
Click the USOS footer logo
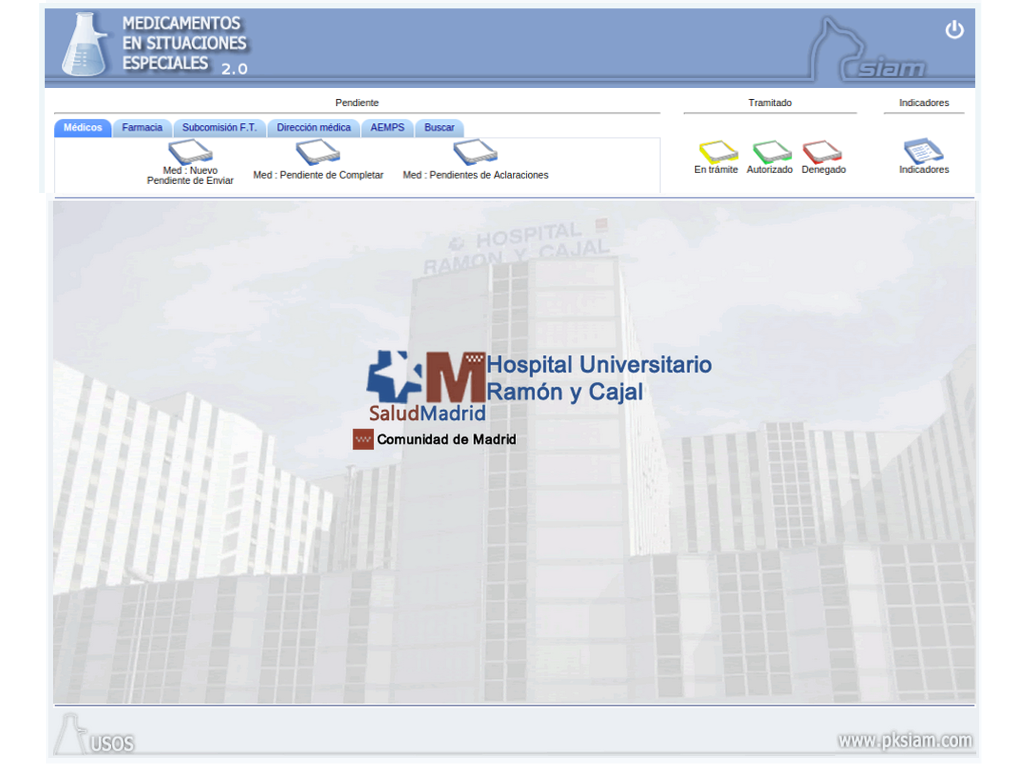(95, 735)
